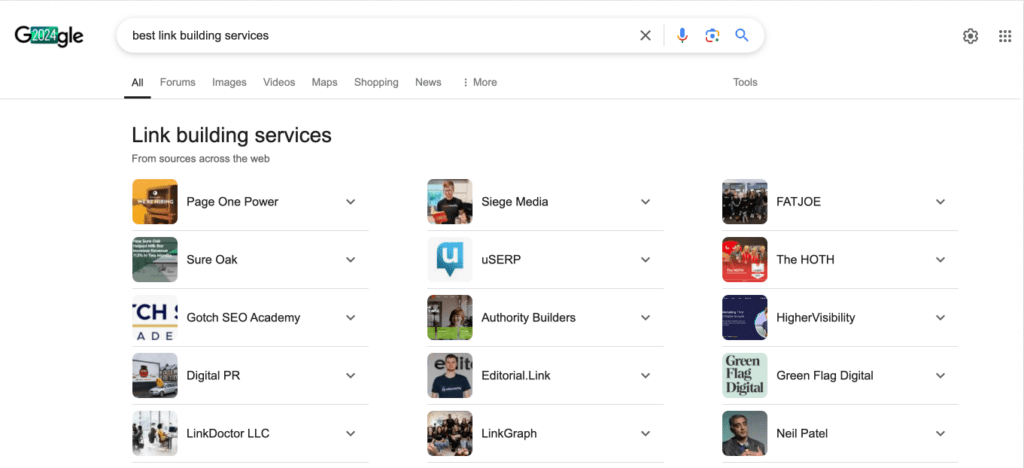Screen dimensions: 1024x468
Task: Switch to the Images tab
Action: click(x=229, y=82)
